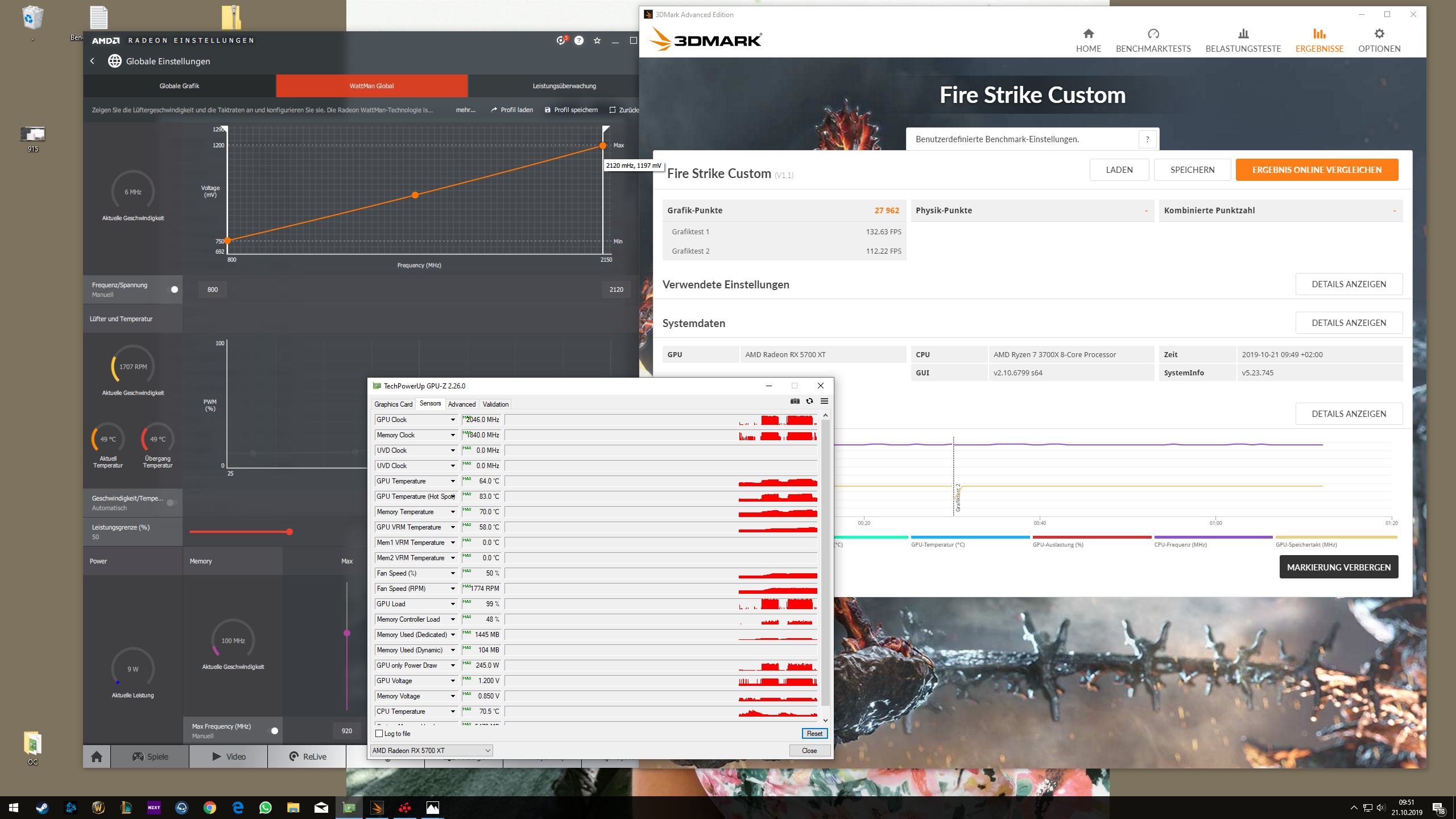
Task: Click LADEN button in 3DMark
Action: [x=1119, y=170]
